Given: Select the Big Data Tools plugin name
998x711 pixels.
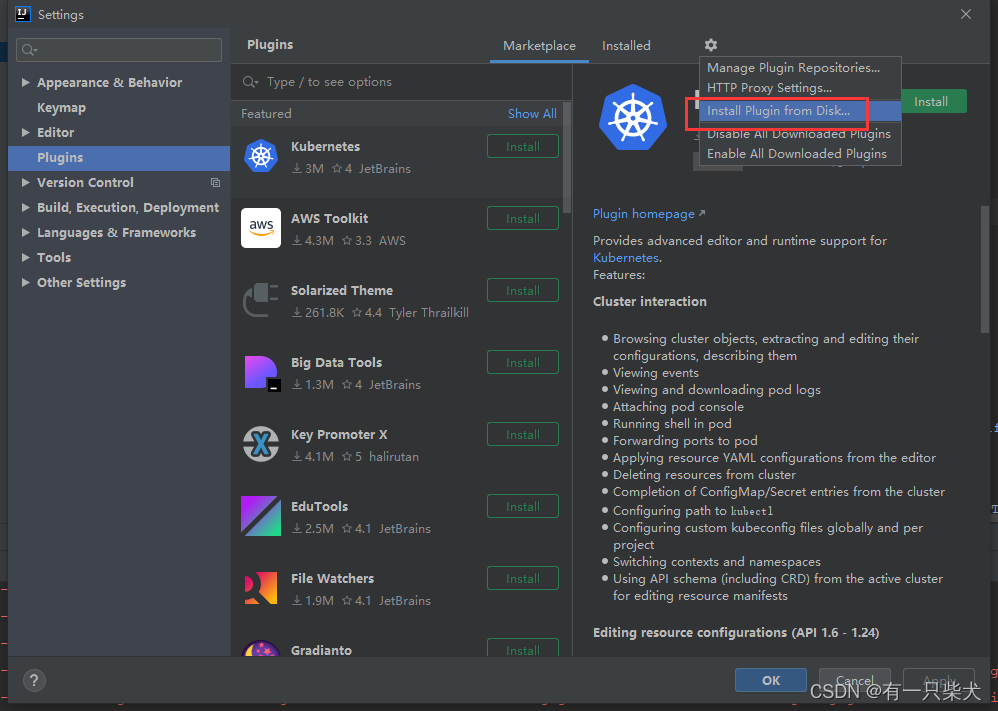Looking at the screenshot, I should [336, 362].
